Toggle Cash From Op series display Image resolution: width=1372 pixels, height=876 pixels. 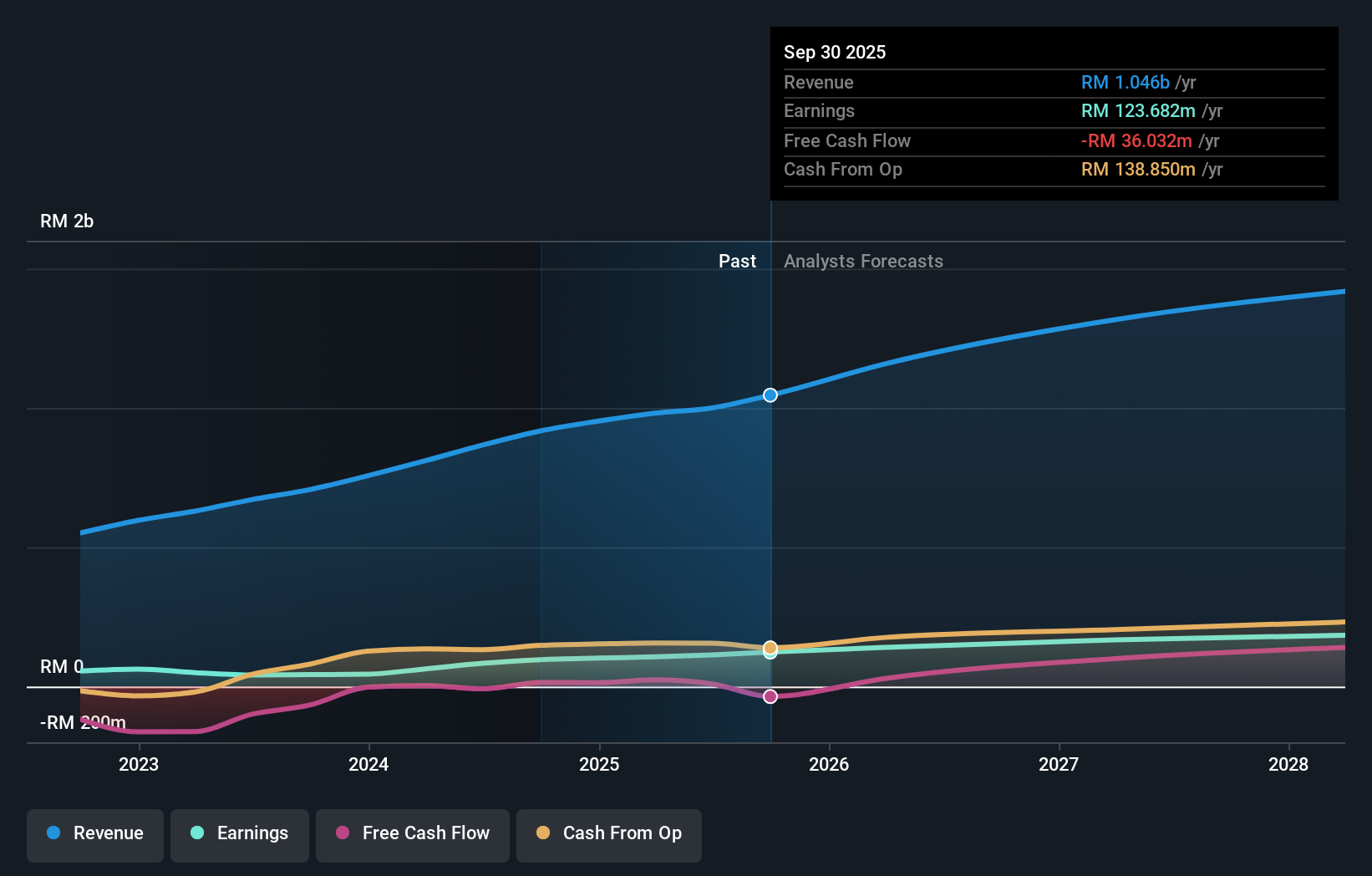coord(609,833)
